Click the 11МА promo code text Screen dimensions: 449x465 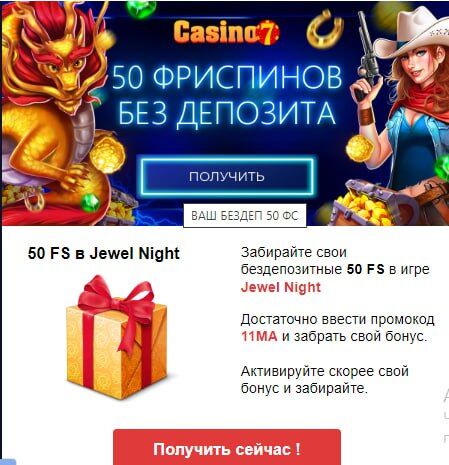pos(259,336)
